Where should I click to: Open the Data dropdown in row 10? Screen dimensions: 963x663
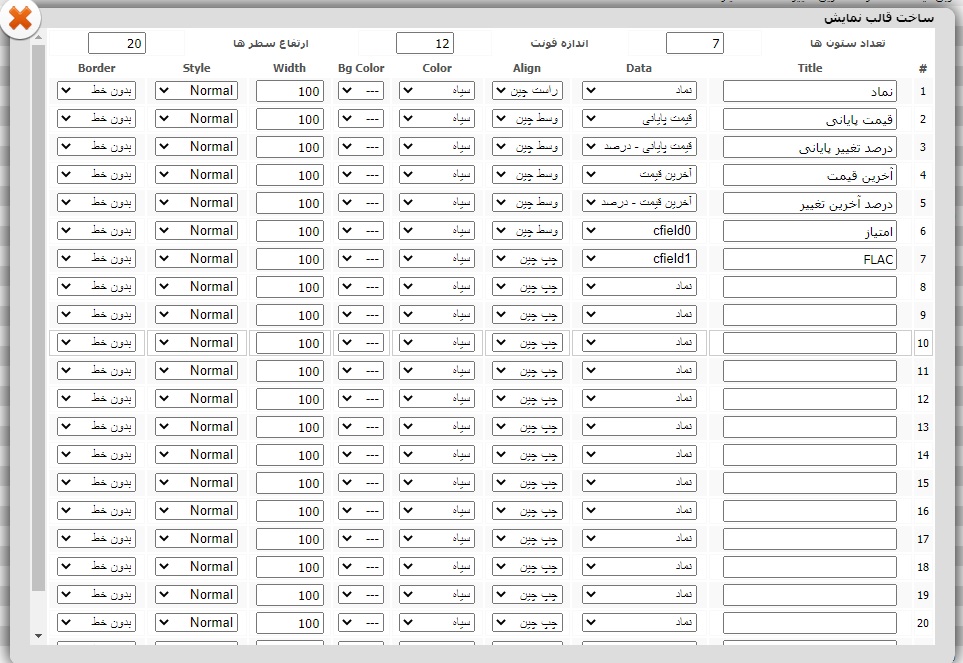coord(639,343)
